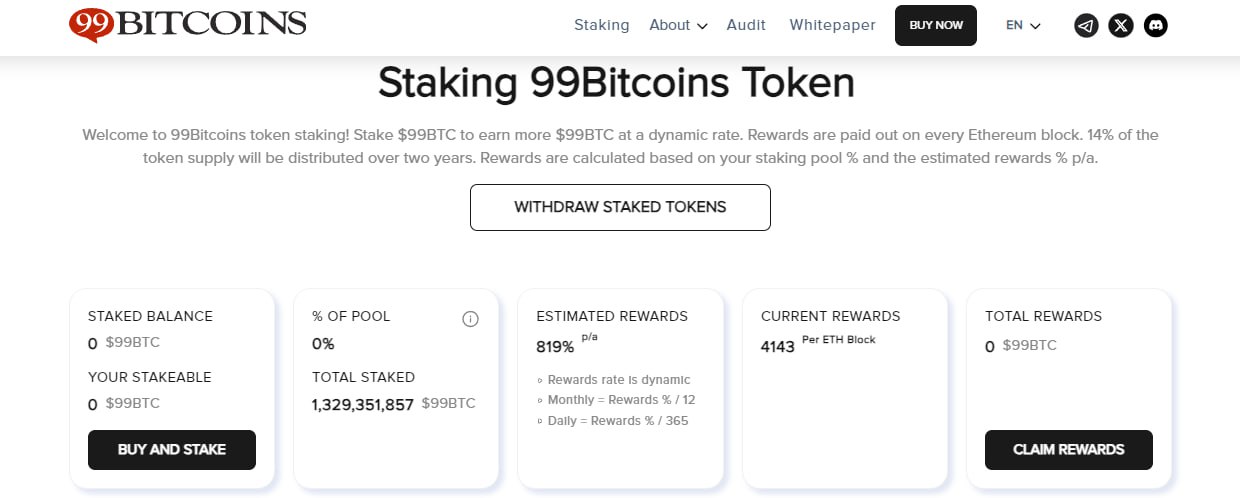Open the Audit nav item
Viewport: 1240px width, 498px height.
[x=746, y=25]
